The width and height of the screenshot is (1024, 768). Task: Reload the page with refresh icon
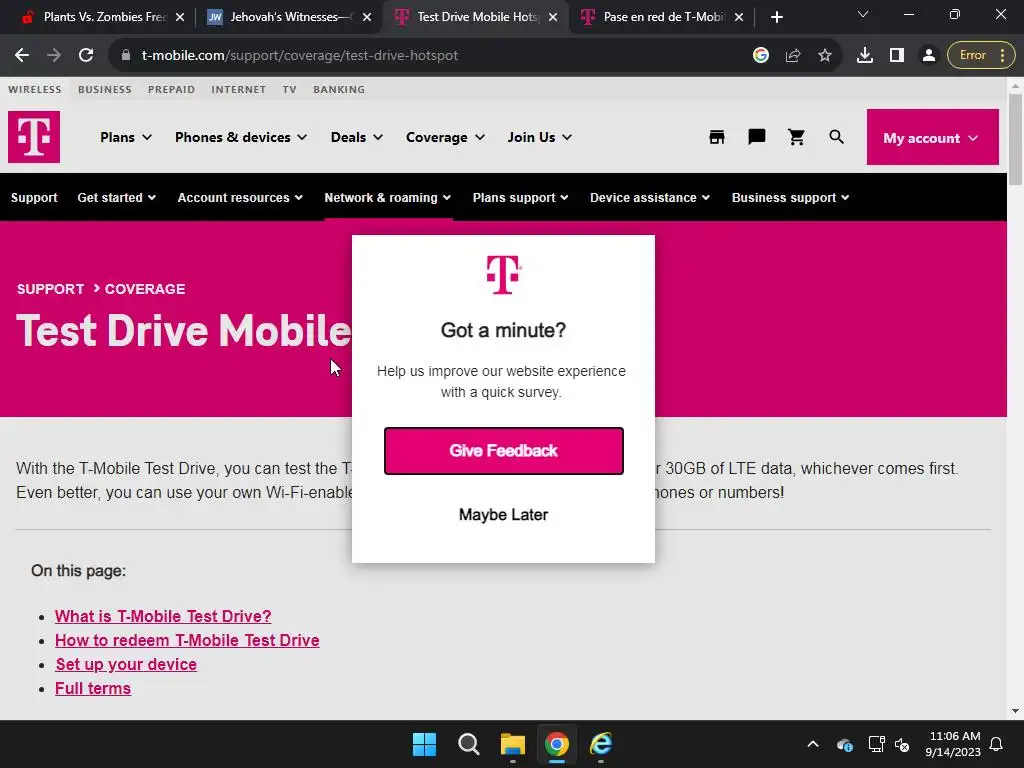pyautogui.click(x=86, y=56)
